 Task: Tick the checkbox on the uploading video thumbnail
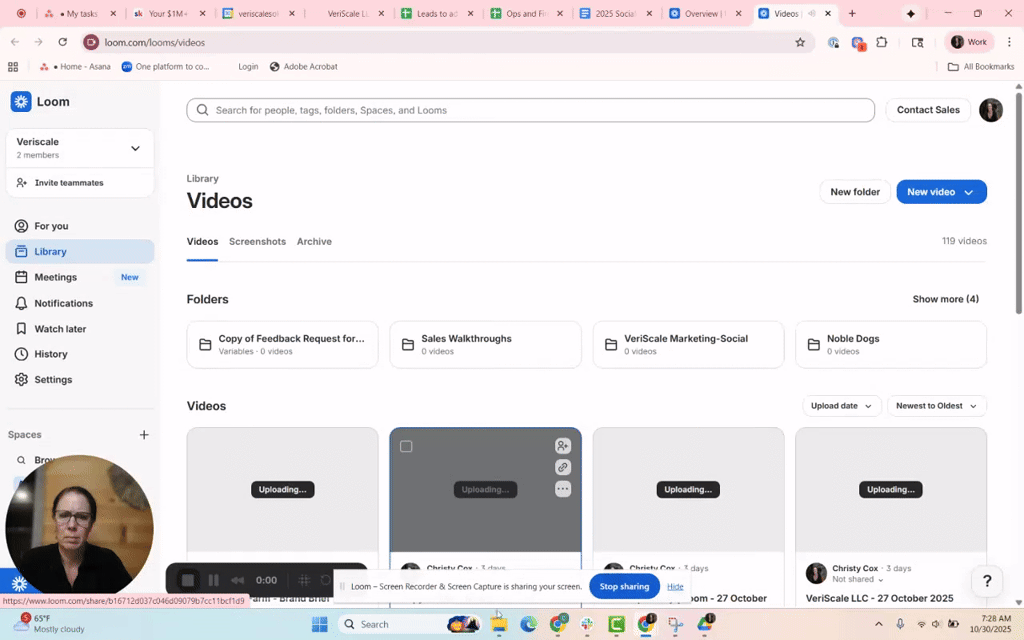(406, 446)
